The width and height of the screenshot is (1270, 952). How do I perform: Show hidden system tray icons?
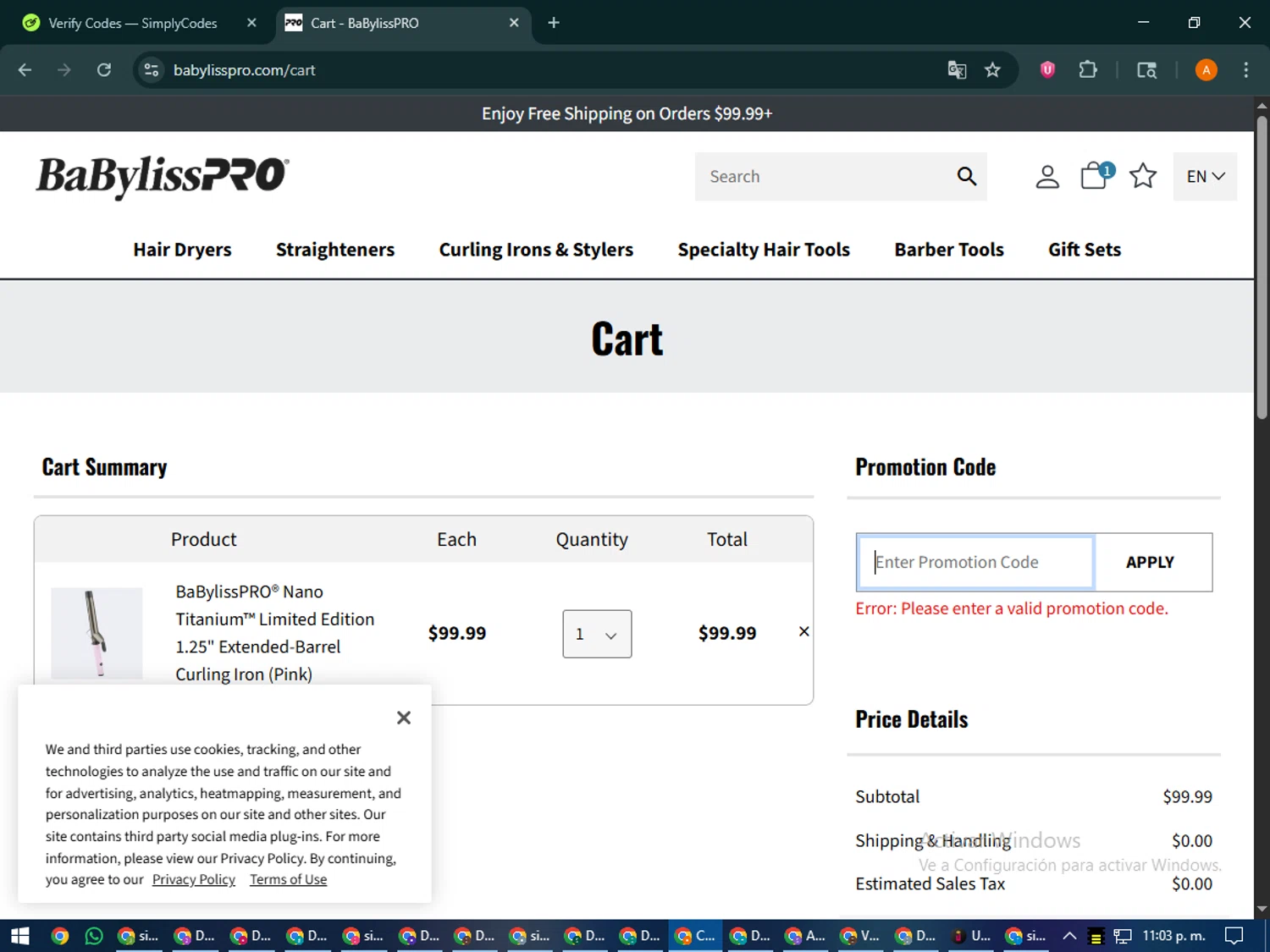1069,936
